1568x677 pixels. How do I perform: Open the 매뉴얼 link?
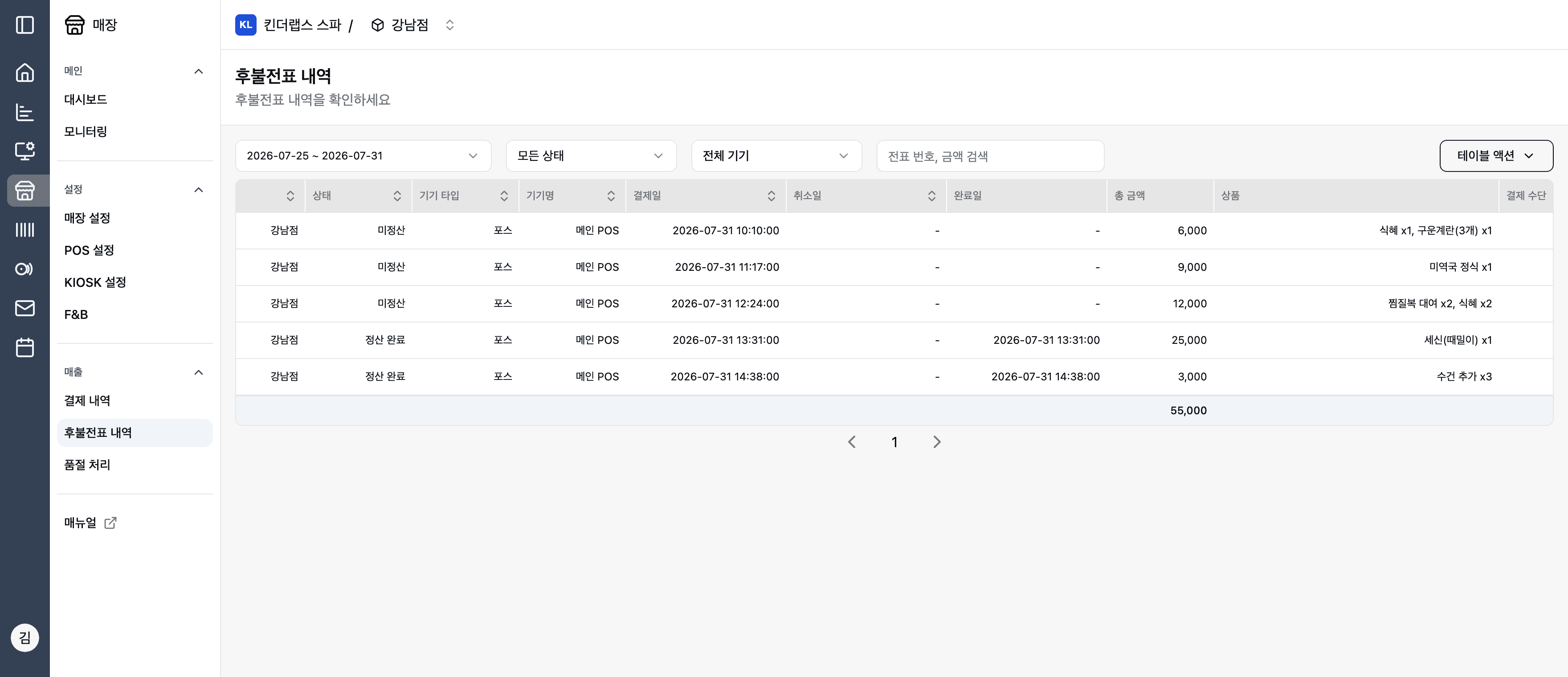point(80,523)
